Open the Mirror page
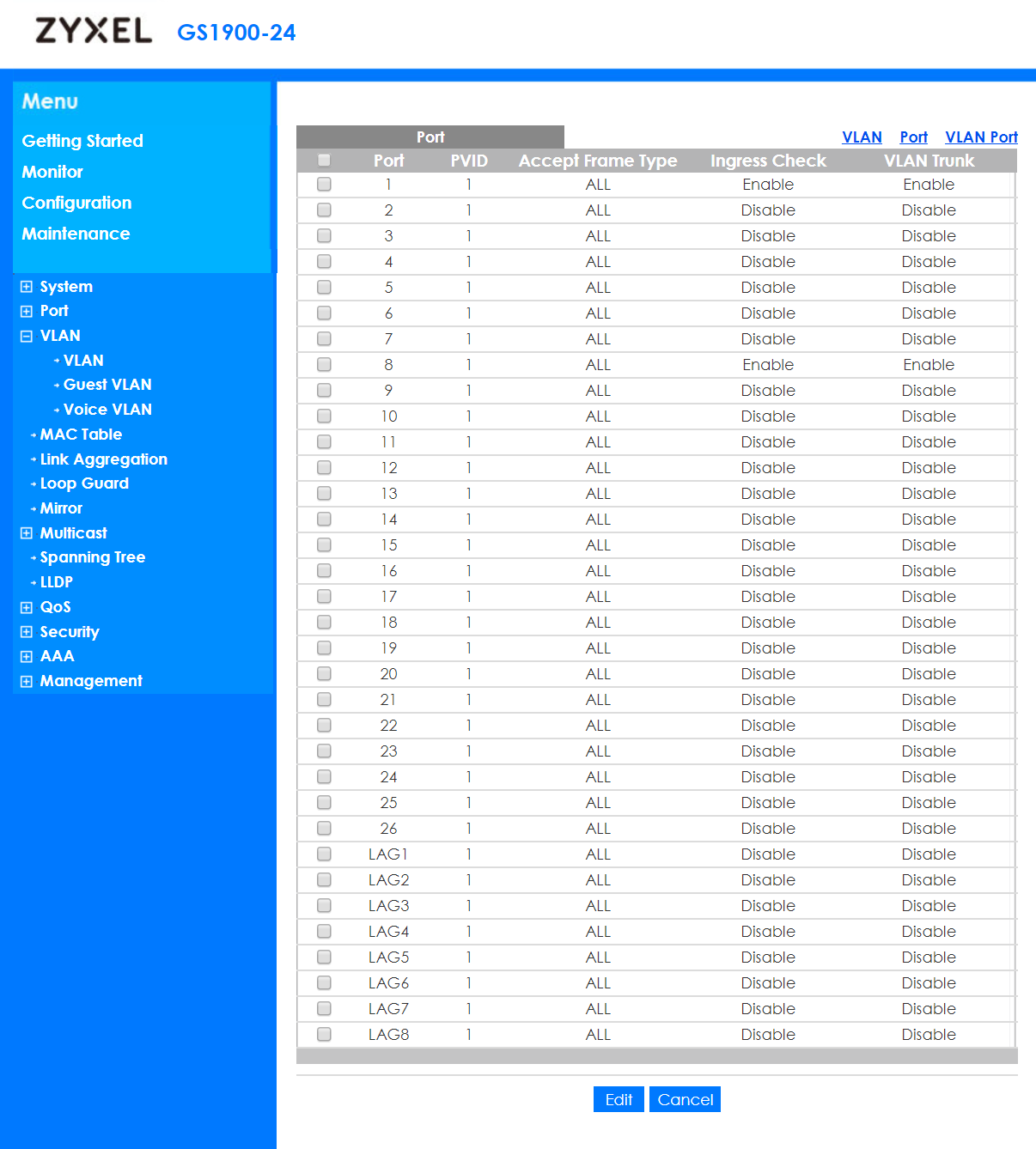 (61, 508)
